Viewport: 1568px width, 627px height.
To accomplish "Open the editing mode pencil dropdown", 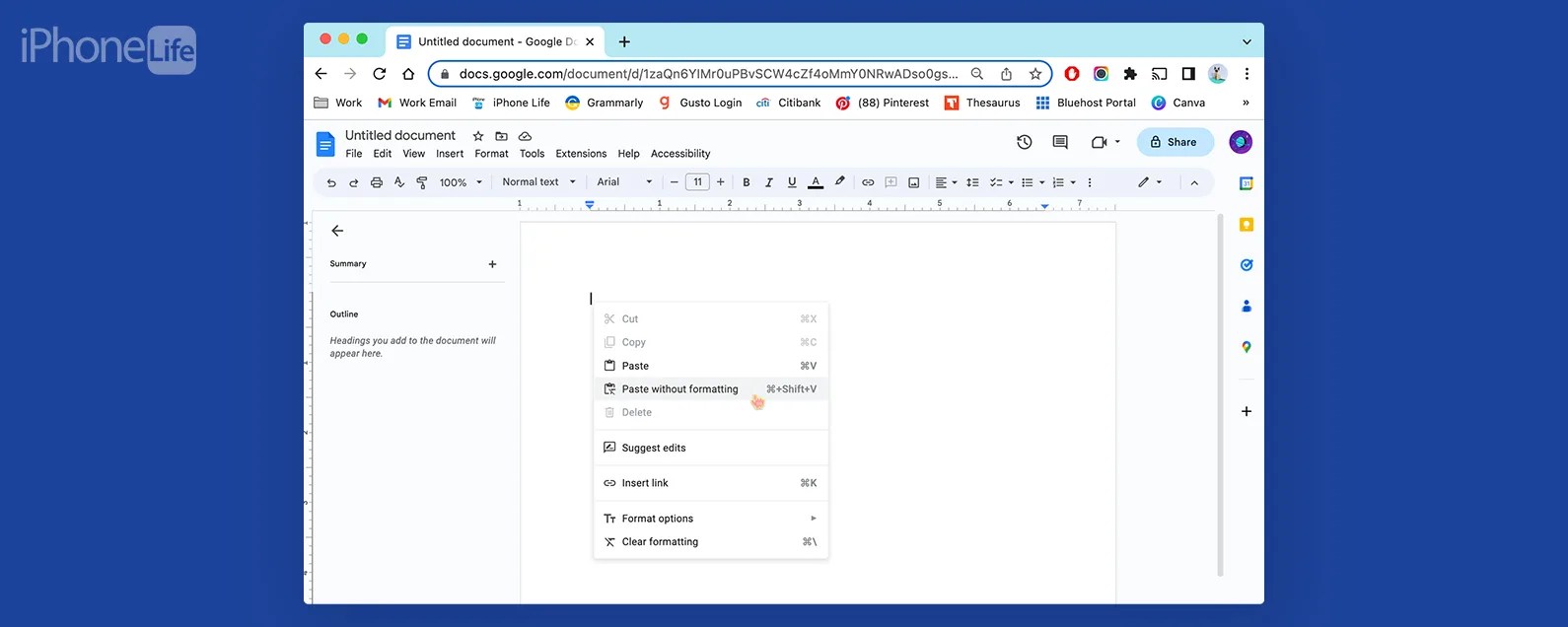I will pos(1150,182).
